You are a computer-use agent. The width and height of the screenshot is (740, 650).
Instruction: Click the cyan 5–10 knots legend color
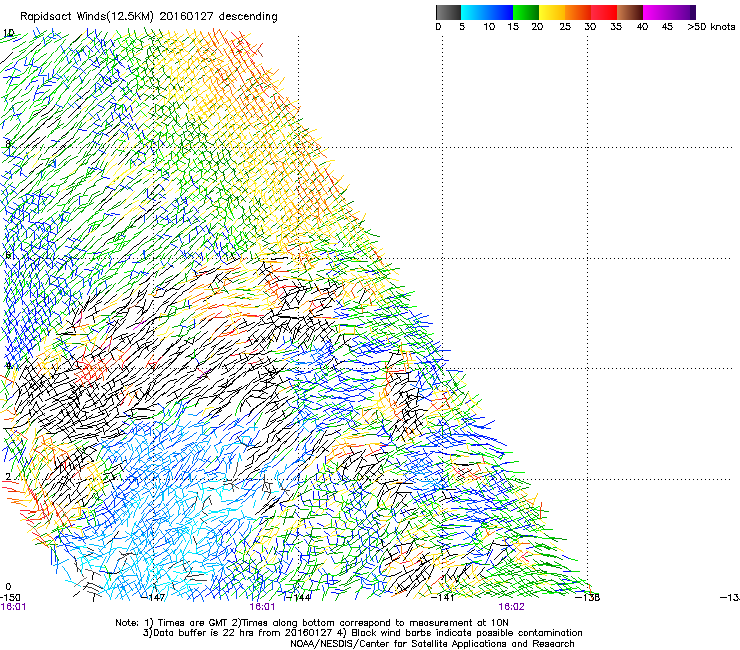(x=474, y=12)
